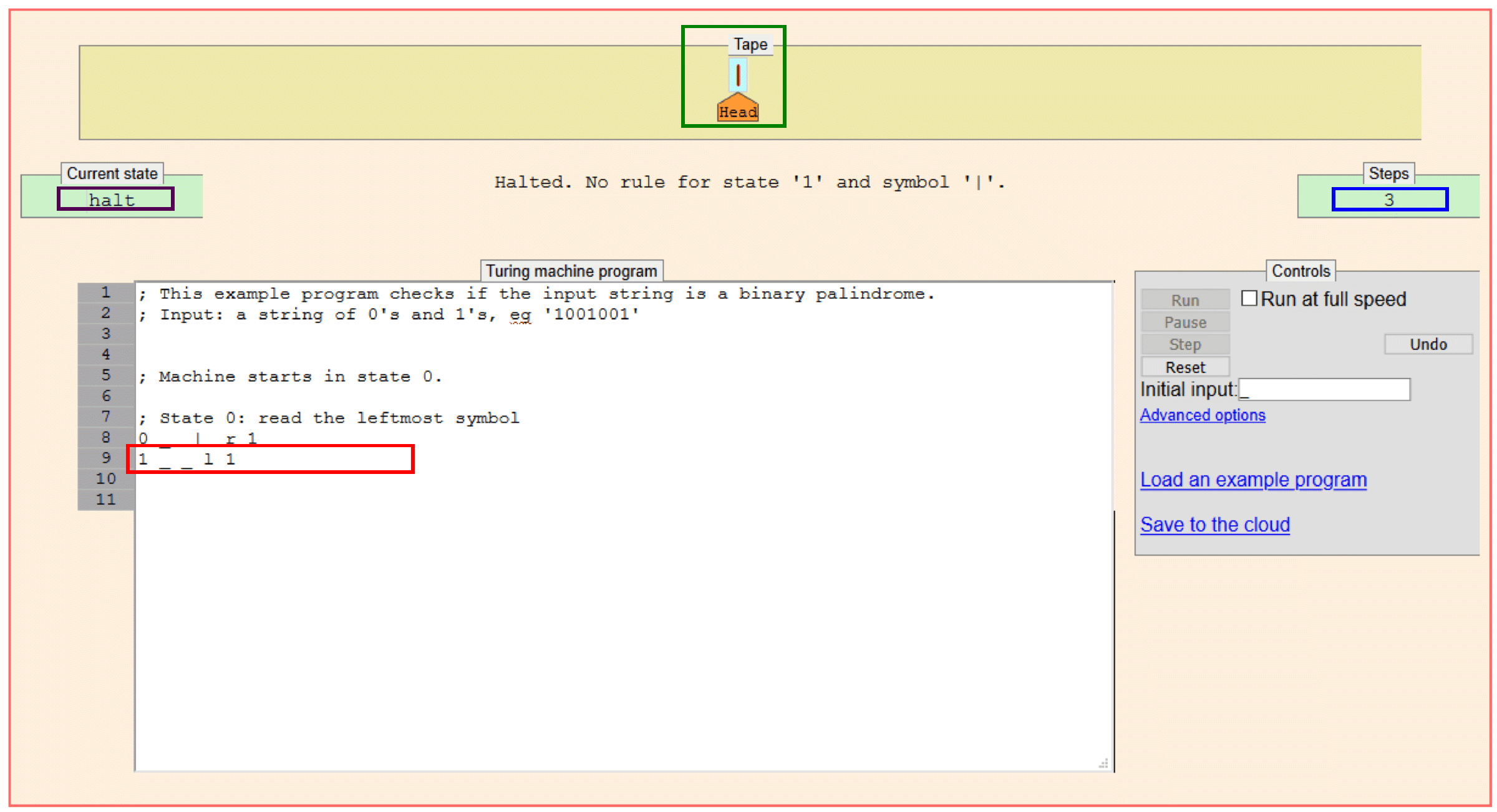1497x812 pixels.
Task: Click the Pause button
Action: point(1185,322)
